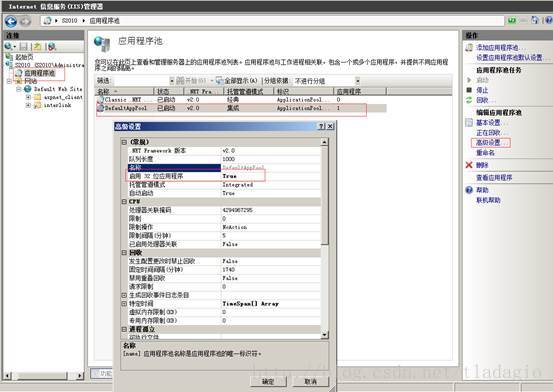Click the scroll-up arrow of the property grid
The image size is (553, 392).
tap(324, 142)
